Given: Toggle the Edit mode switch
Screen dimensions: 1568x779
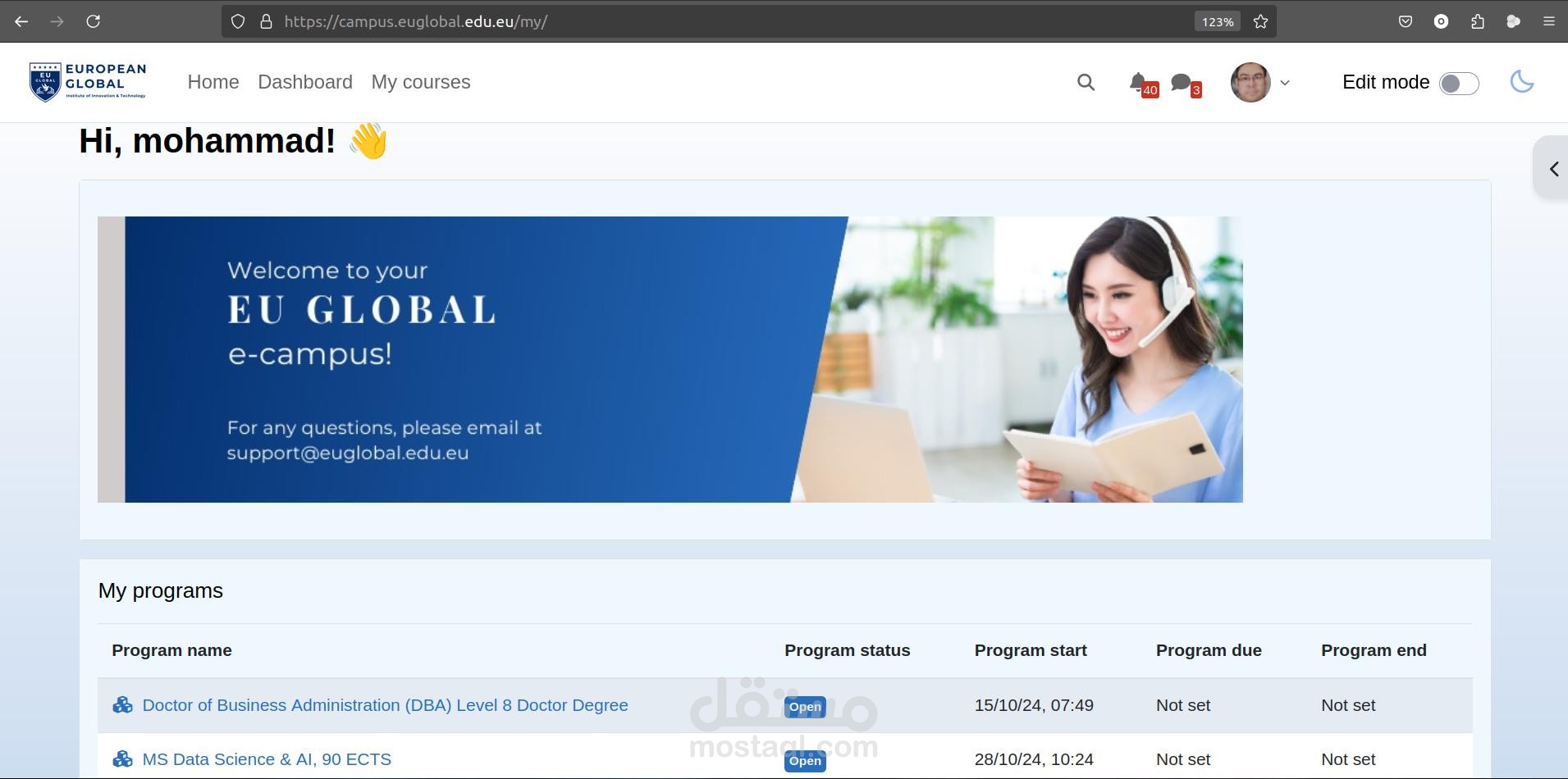Looking at the screenshot, I should pyautogui.click(x=1459, y=83).
